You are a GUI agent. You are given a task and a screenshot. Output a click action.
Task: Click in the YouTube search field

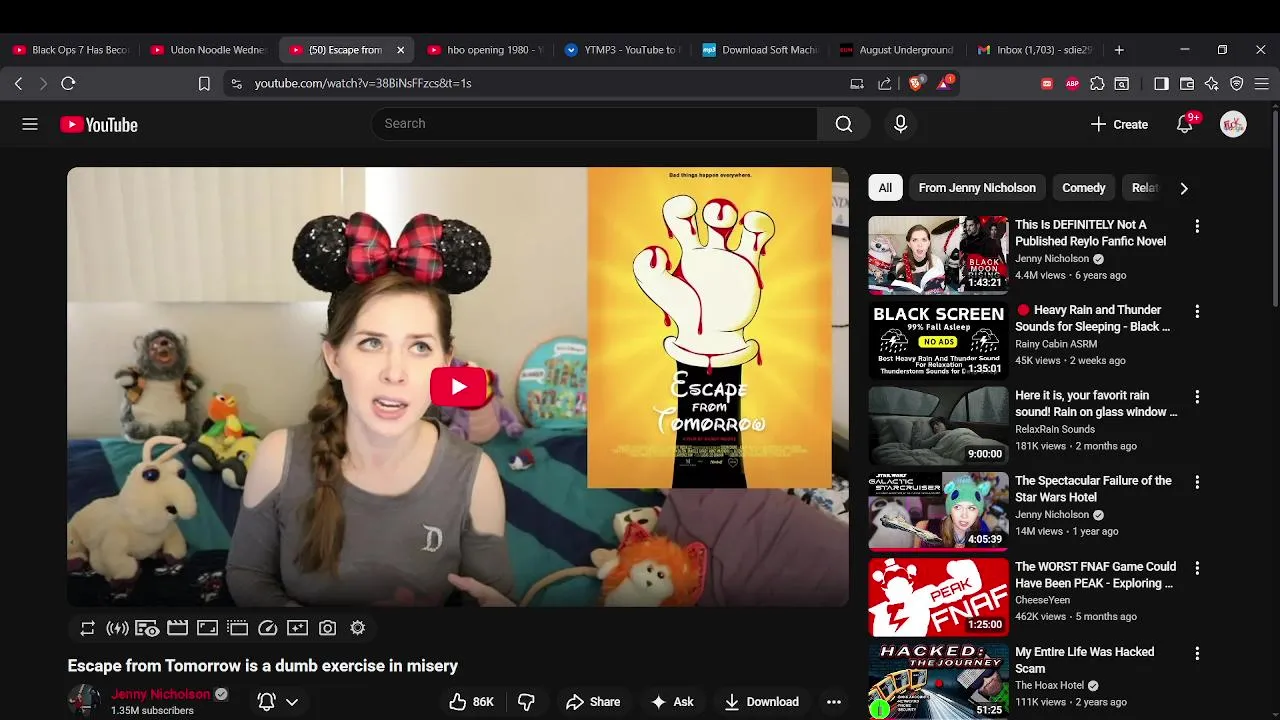coord(595,124)
